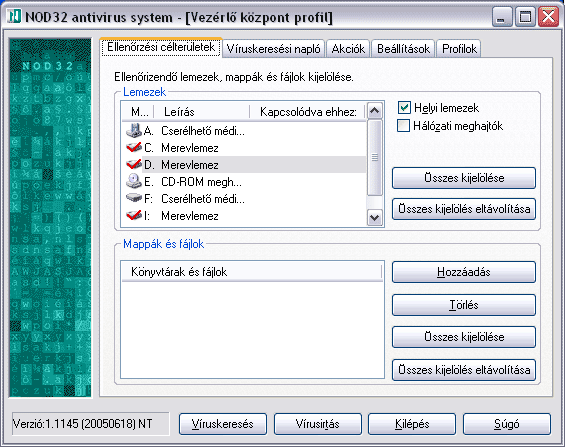Select the A. Cserélhető médi... row text
The width and height of the screenshot is (565, 447).
194,131
